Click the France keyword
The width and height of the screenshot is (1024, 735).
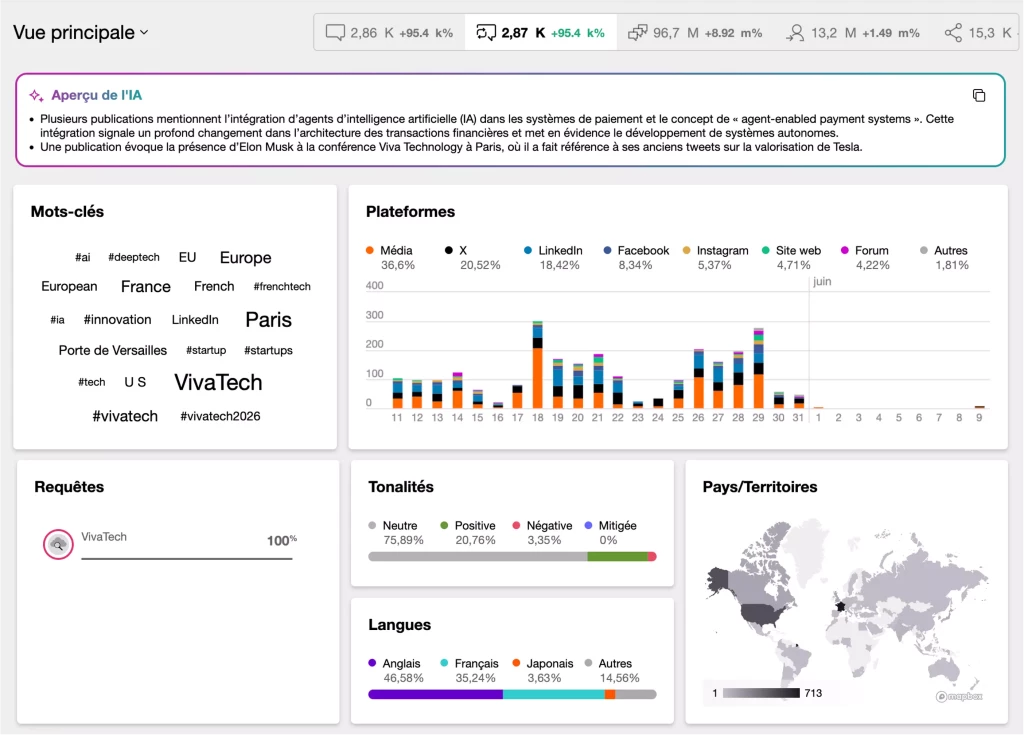click(x=146, y=286)
